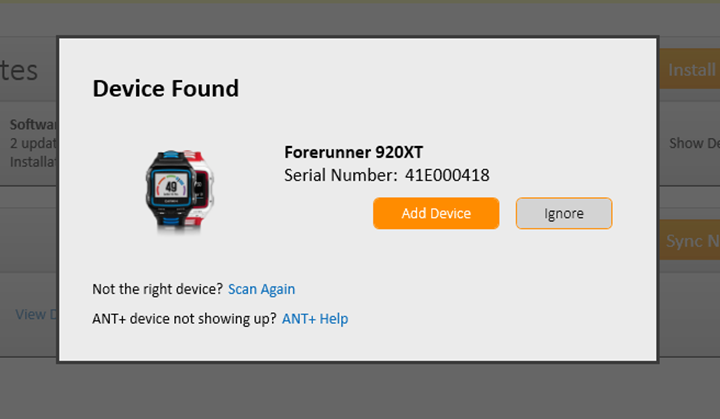Click the dimmed Install button behind dialog
This screenshot has width=720, height=419.
690,69
